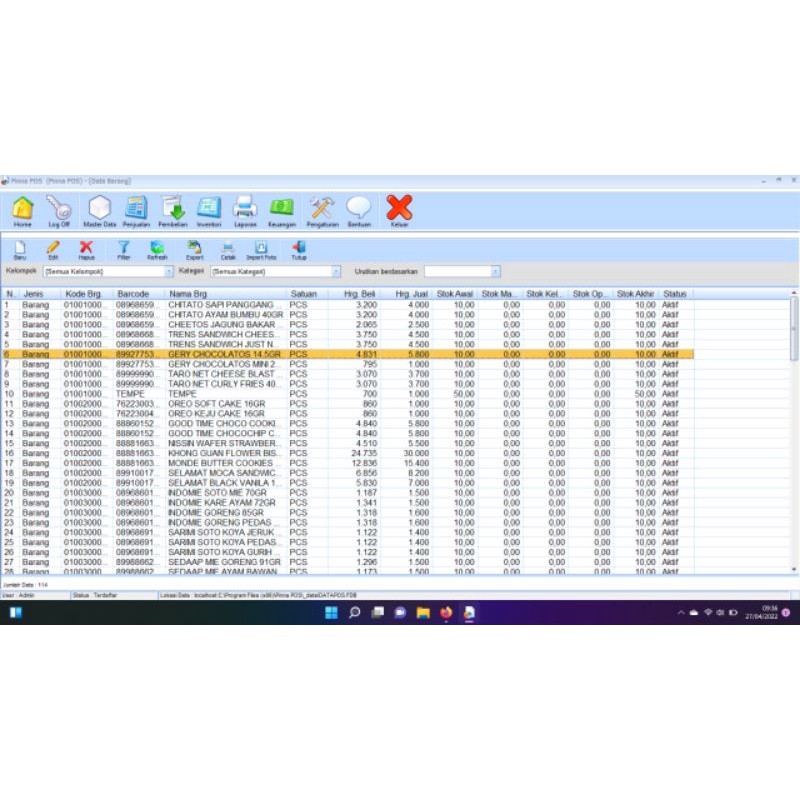The image size is (800, 800).
Task: Select the MONDE BUTTER COOKIES row
Action: click(347, 463)
